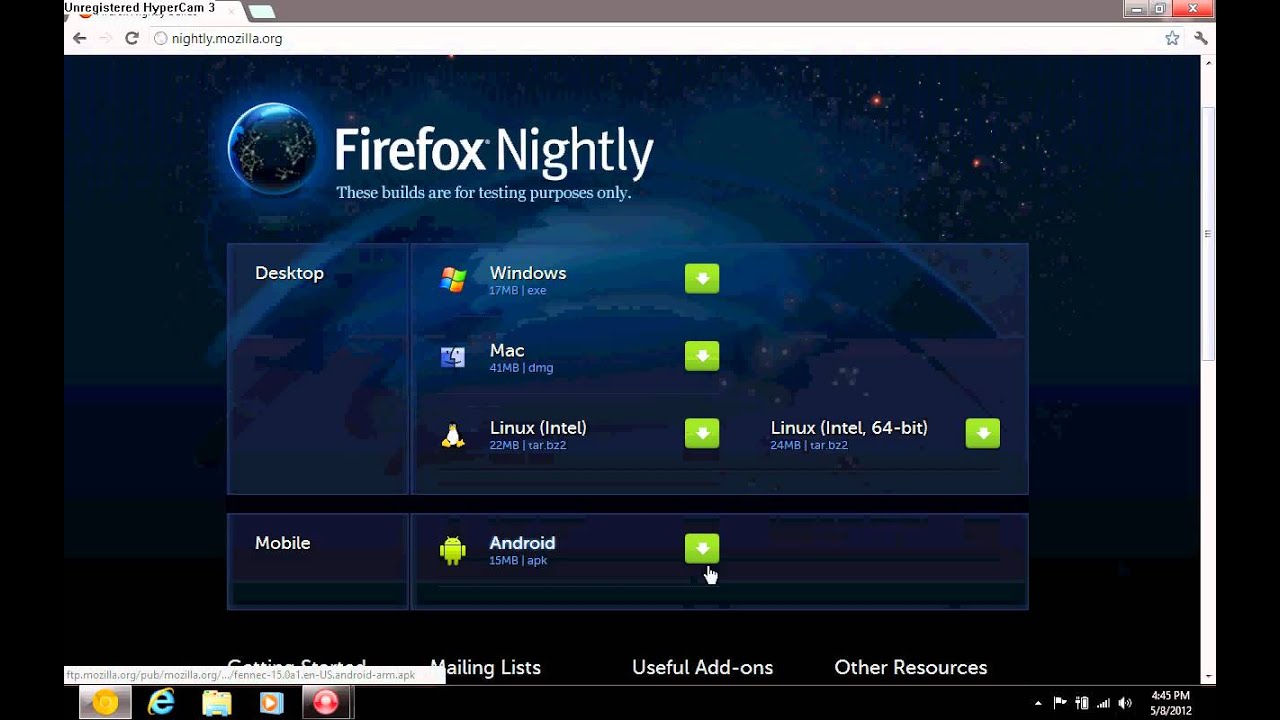The width and height of the screenshot is (1280, 720).
Task: Click the Mac Finder icon
Action: pos(453,357)
